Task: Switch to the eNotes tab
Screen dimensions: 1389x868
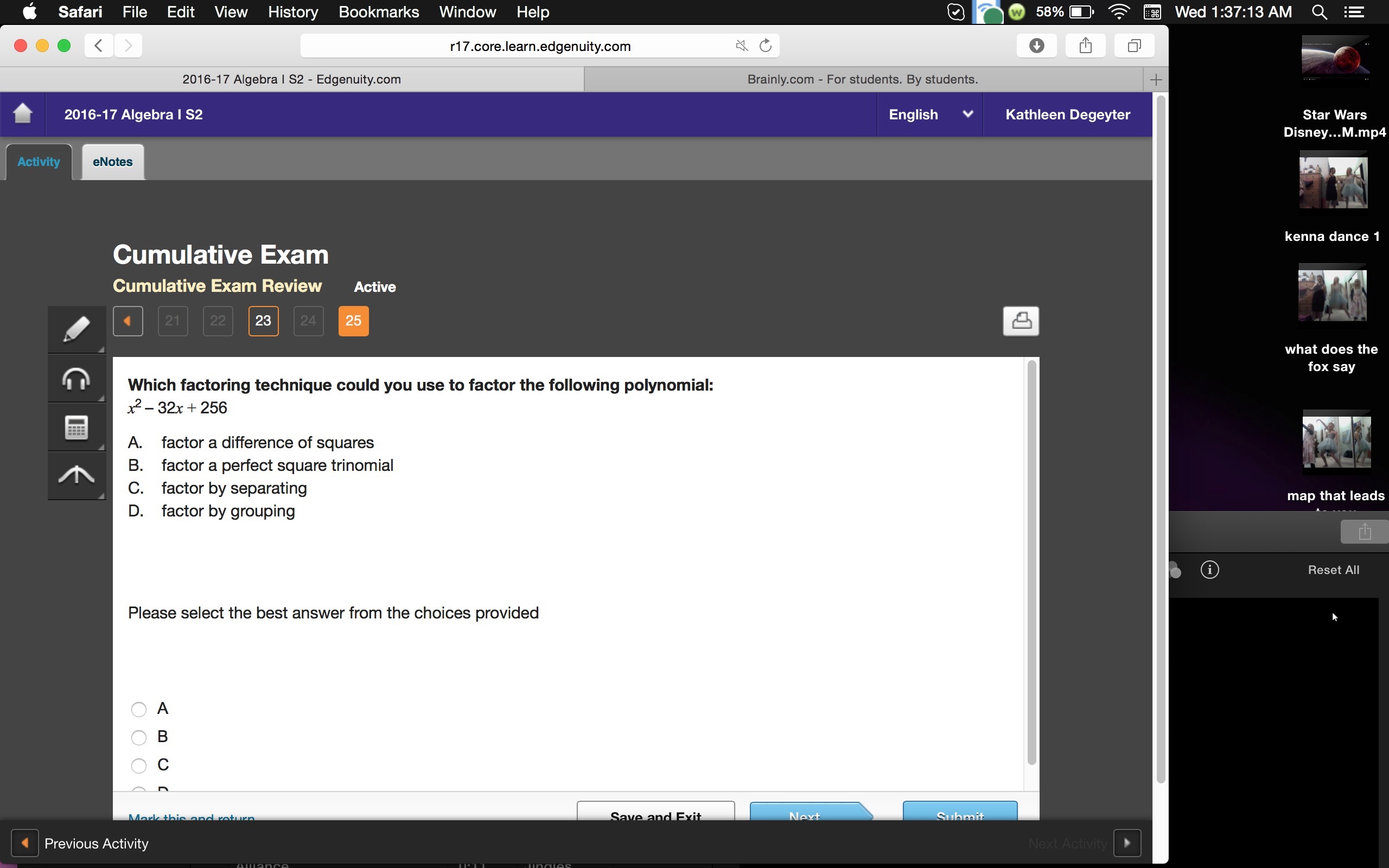Action: click(x=112, y=162)
